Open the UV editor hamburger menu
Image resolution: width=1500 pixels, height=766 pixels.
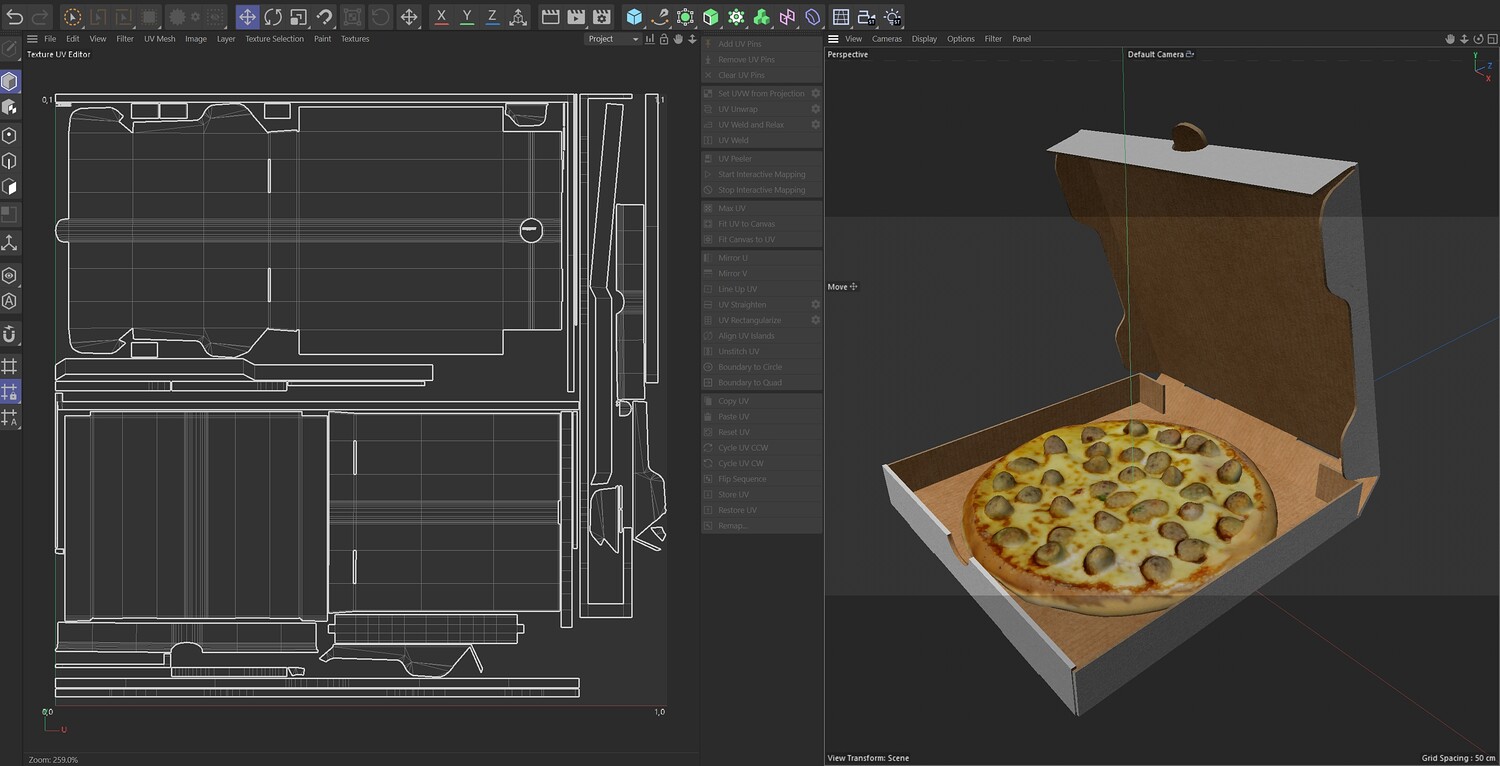(32, 39)
